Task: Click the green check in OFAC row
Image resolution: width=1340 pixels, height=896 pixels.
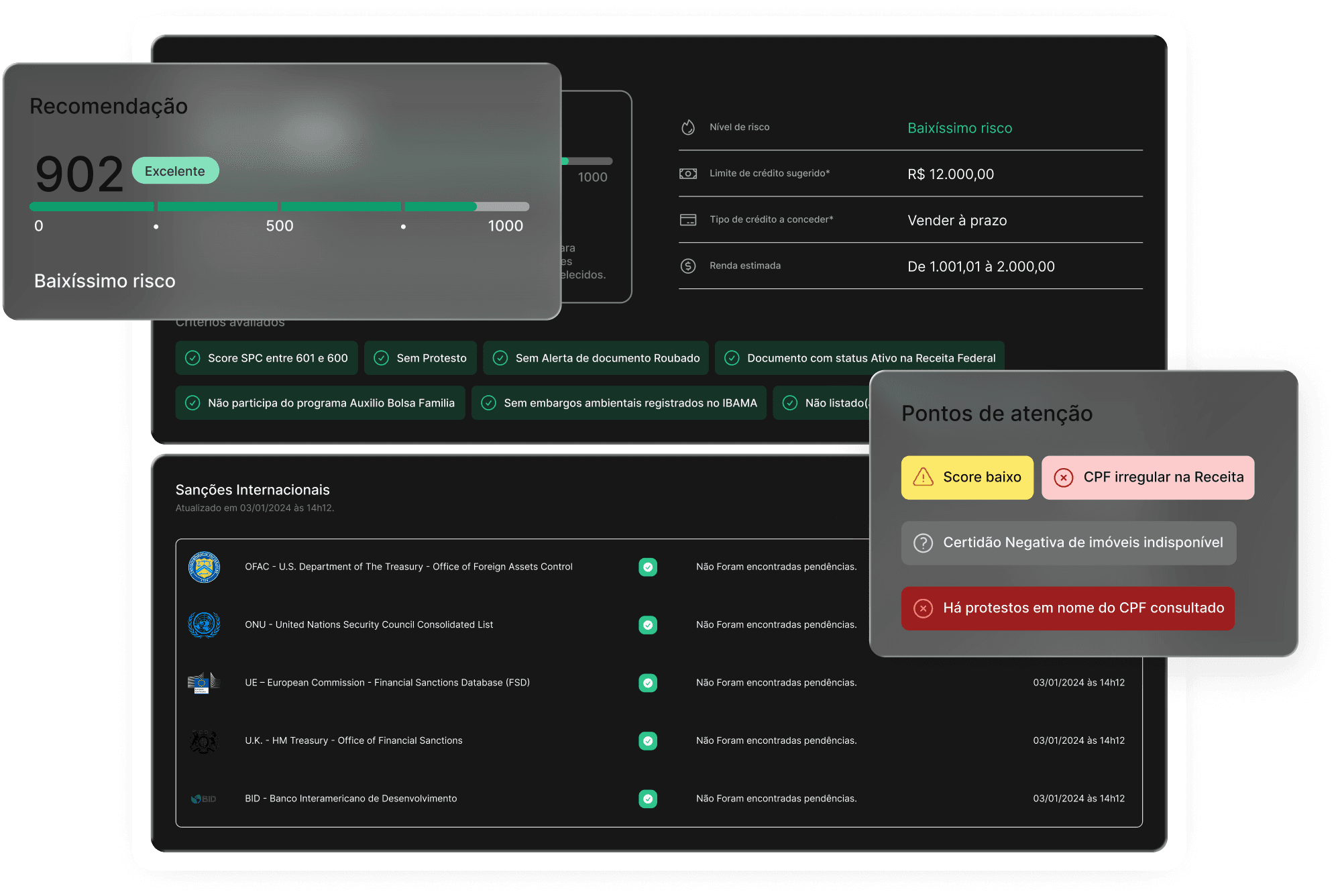Action: (648, 567)
